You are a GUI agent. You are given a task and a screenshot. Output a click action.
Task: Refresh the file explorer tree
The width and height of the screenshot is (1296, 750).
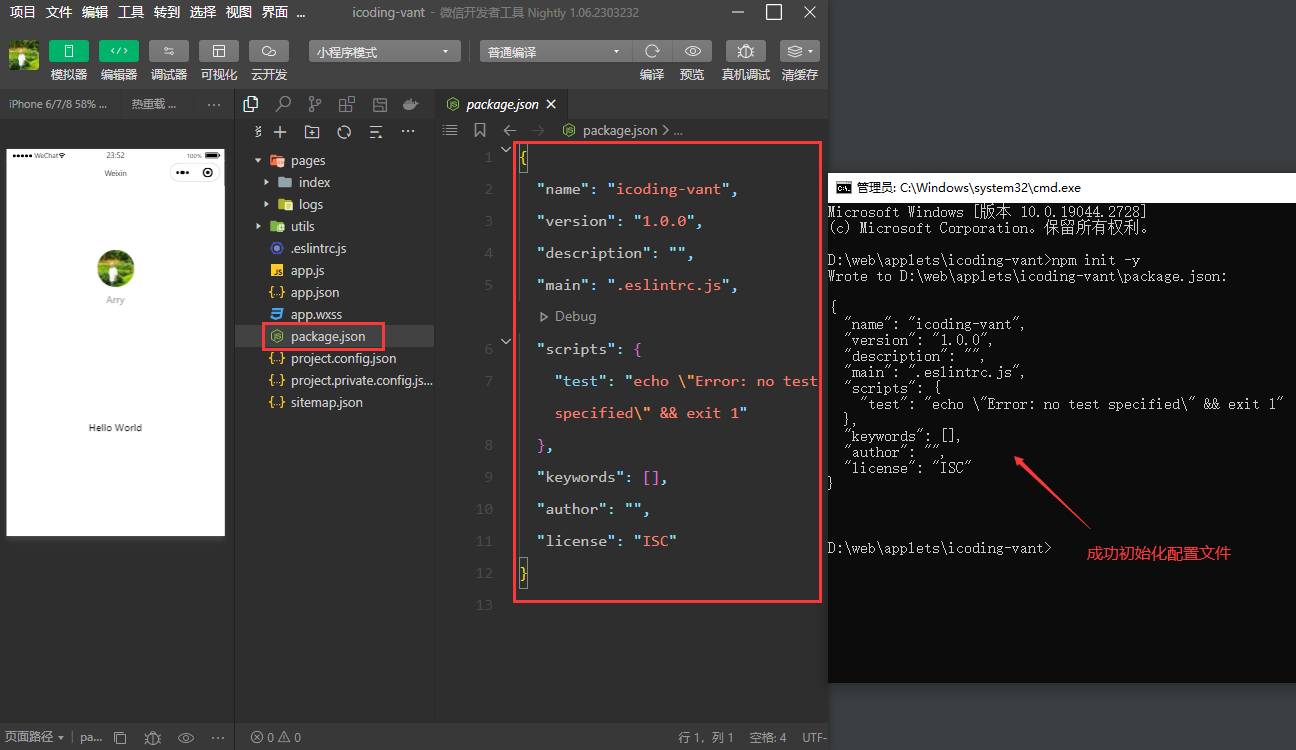click(344, 132)
